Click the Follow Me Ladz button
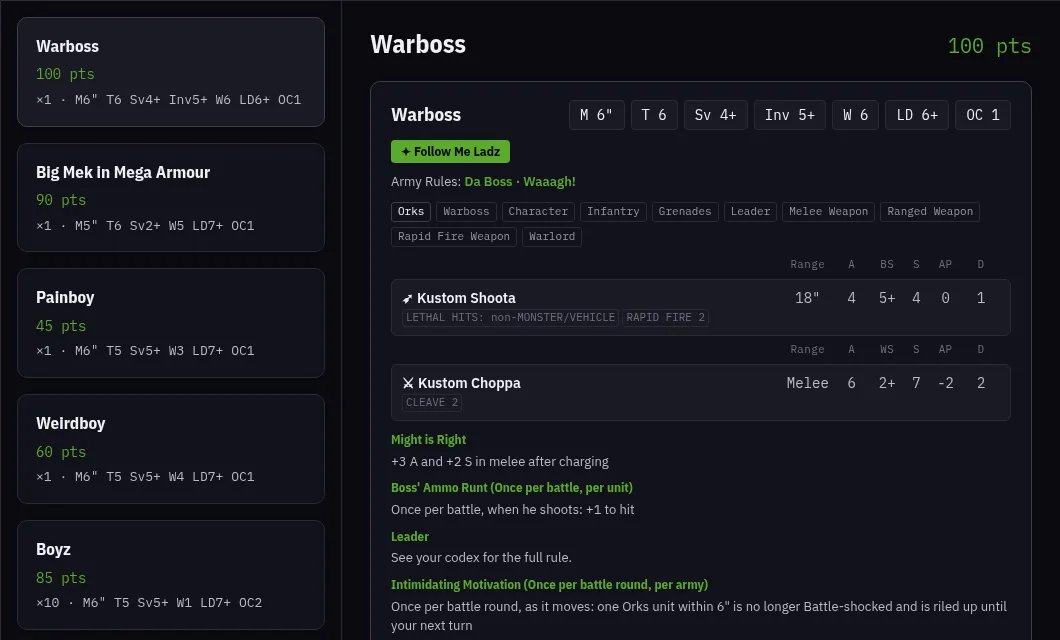This screenshot has width=1060, height=640. pos(450,151)
